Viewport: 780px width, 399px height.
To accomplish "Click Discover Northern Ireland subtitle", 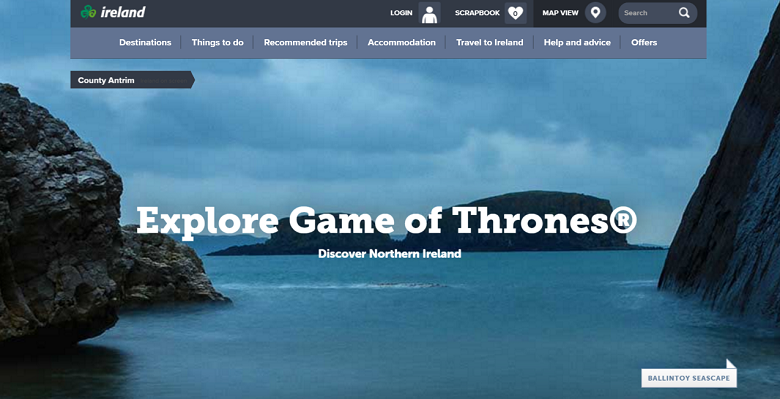I will pyautogui.click(x=390, y=254).
